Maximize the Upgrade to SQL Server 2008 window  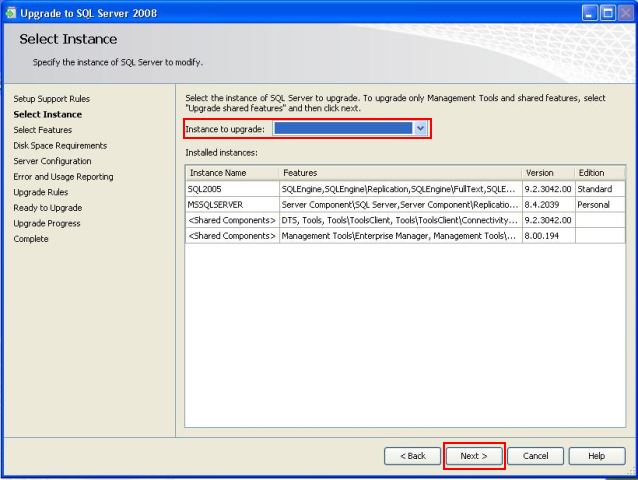point(608,13)
